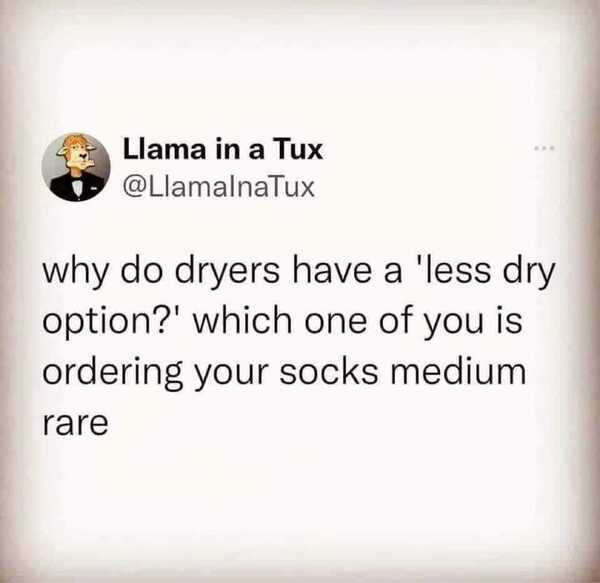Screen dimensions: 600x583
Task: Click the word 'socks' in the tweet
Action: tap(328, 373)
